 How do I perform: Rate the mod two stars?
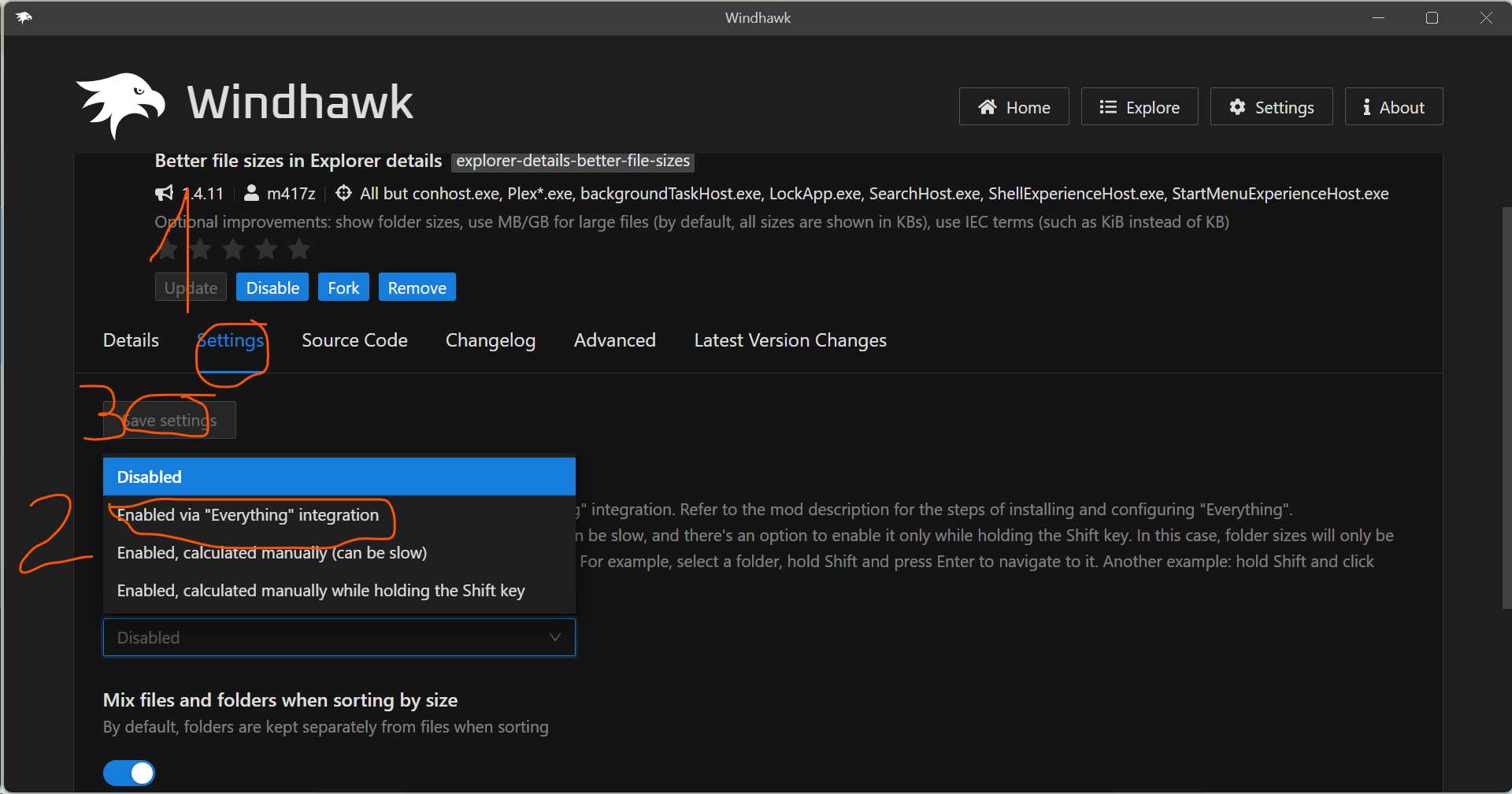[x=200, y=250]
